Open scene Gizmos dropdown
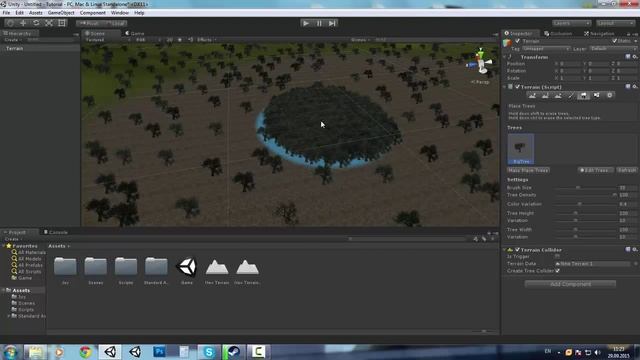The height and width of the screenshot is (360, 640). pyautogui.click(x=360, y=40)
